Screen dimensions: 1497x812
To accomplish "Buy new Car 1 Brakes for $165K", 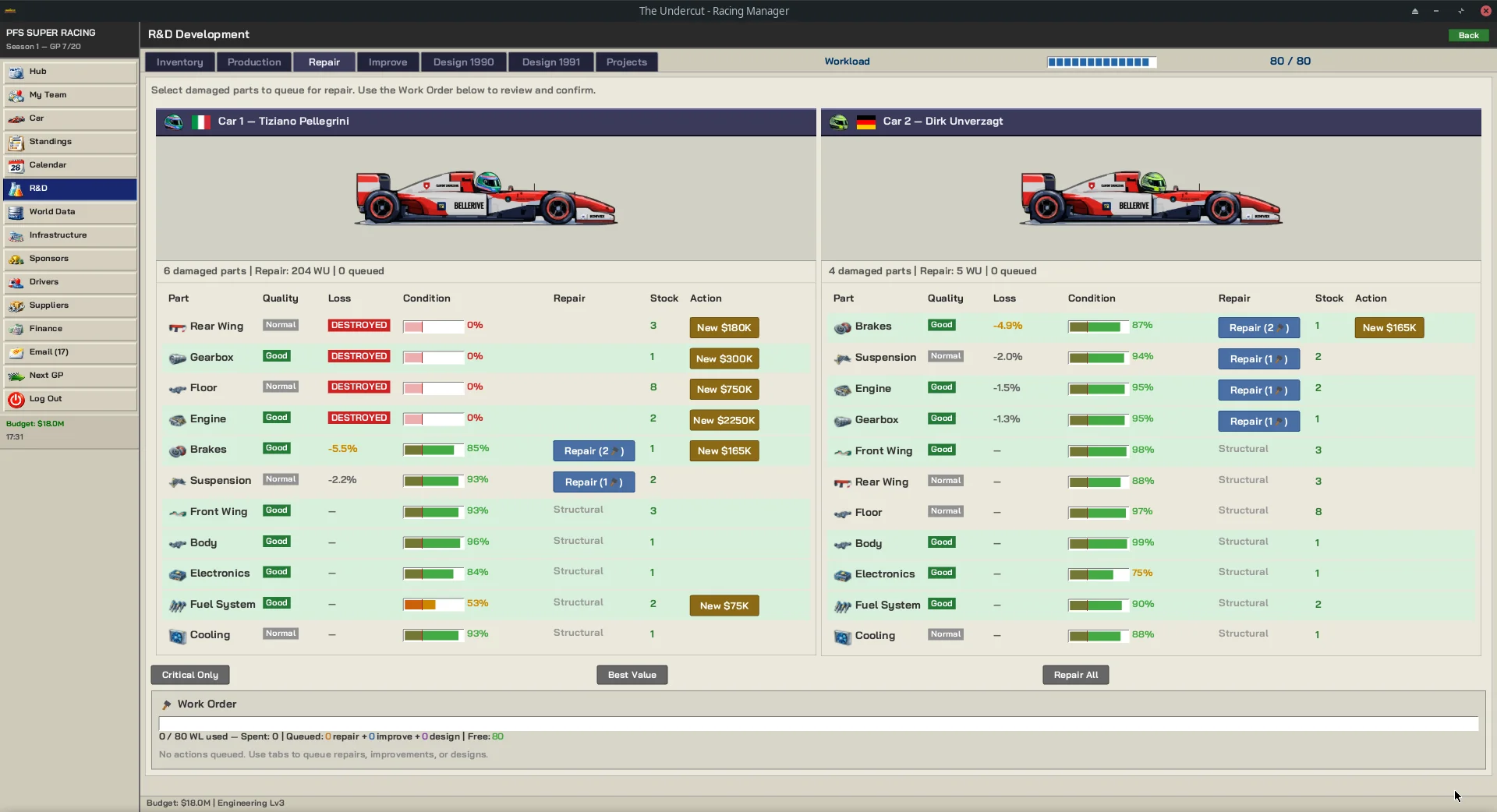I will tap(724, 450).
